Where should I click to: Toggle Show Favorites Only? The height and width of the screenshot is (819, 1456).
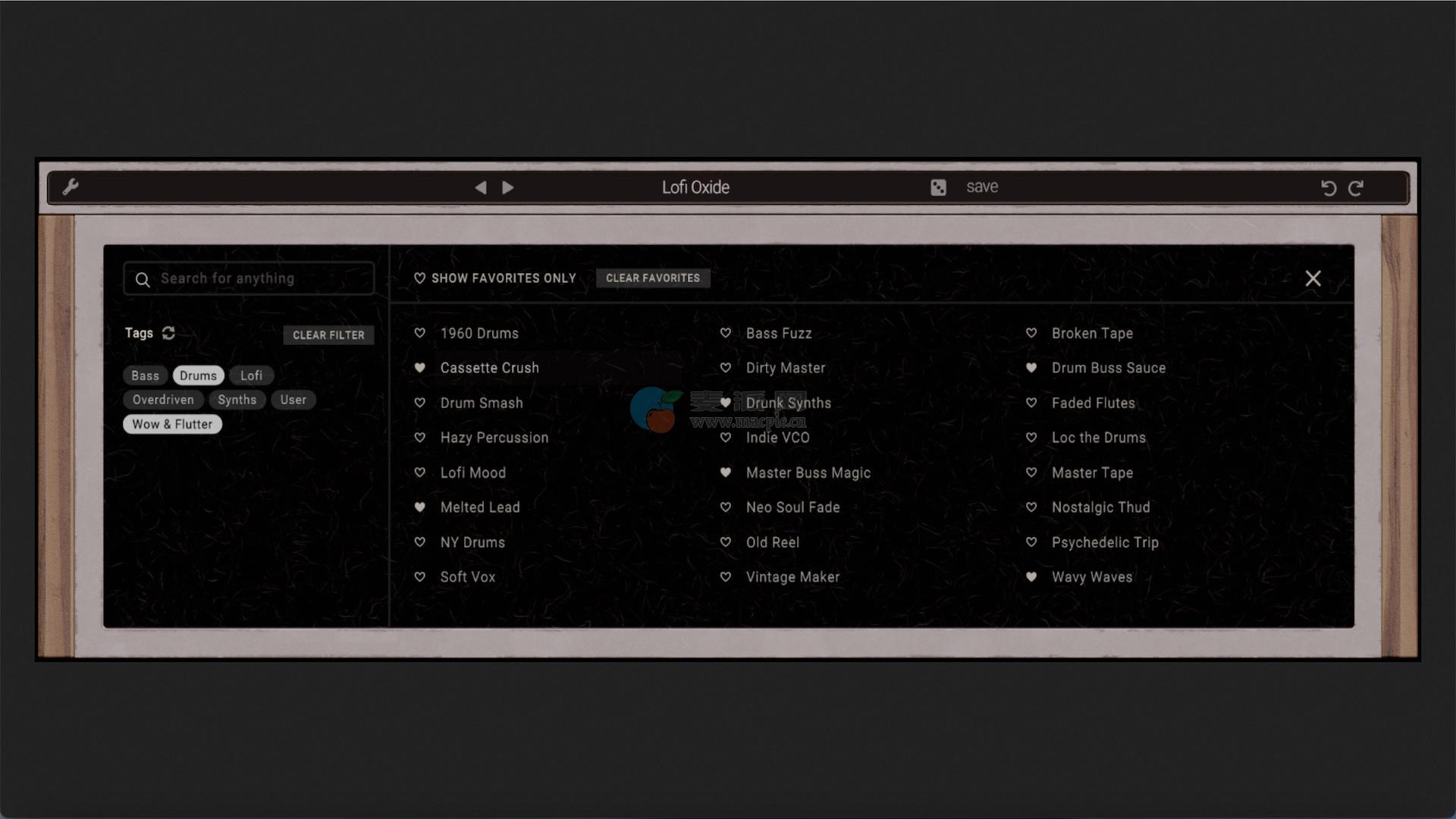(x=495, y=278)
